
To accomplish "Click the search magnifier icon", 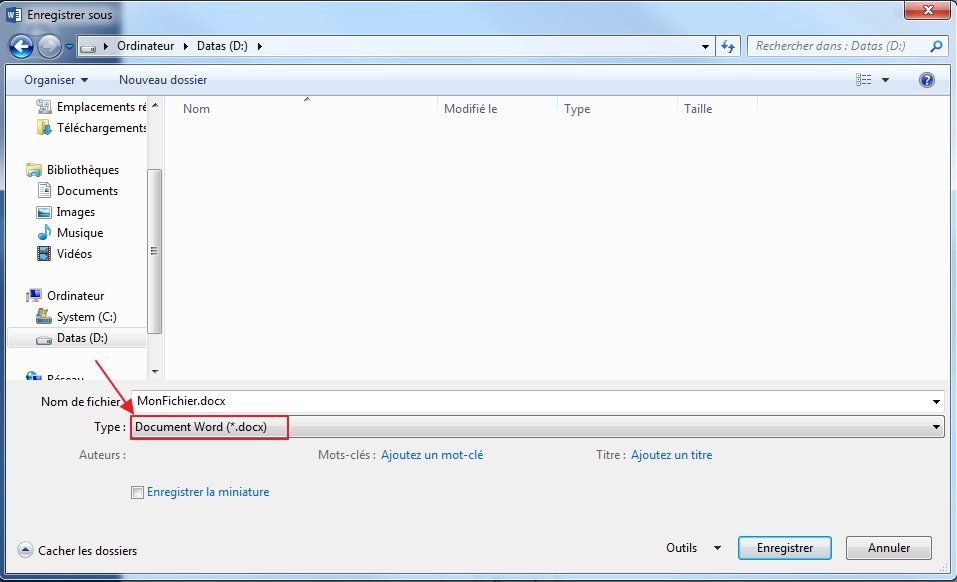I will pyautogui.click(x=936, y=46).
